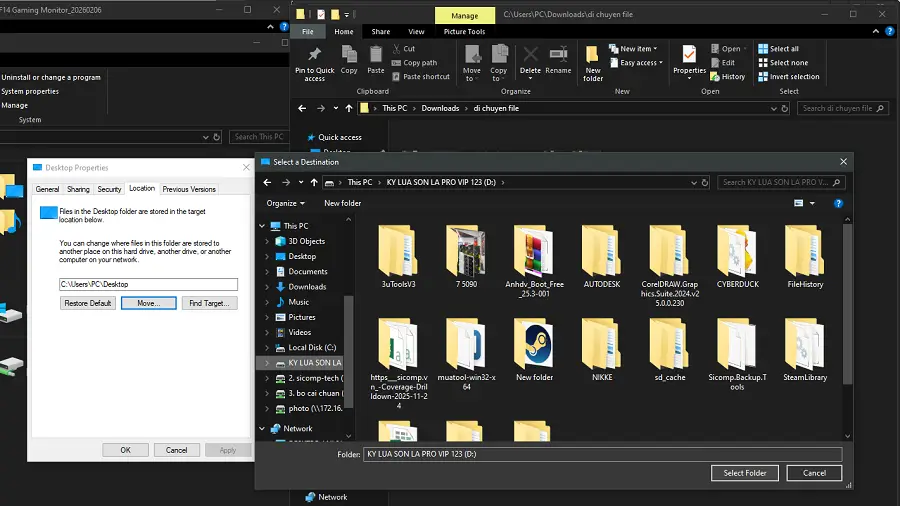Open the Previous Versions tab
The height and width of the screenshot is (506, 900).
189,189
